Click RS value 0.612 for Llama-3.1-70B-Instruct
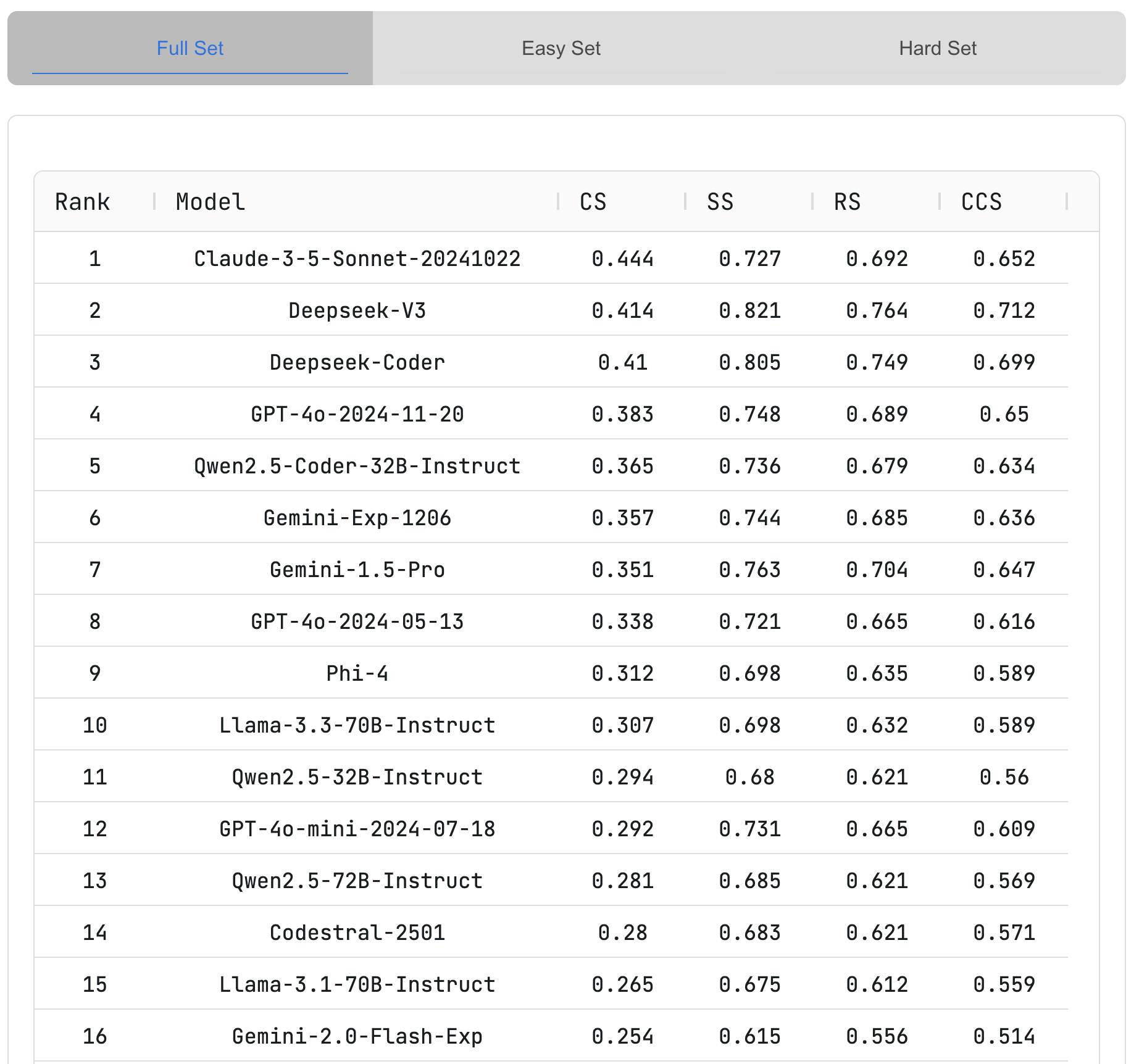1147x1064 pixels. tap(877, 984)
